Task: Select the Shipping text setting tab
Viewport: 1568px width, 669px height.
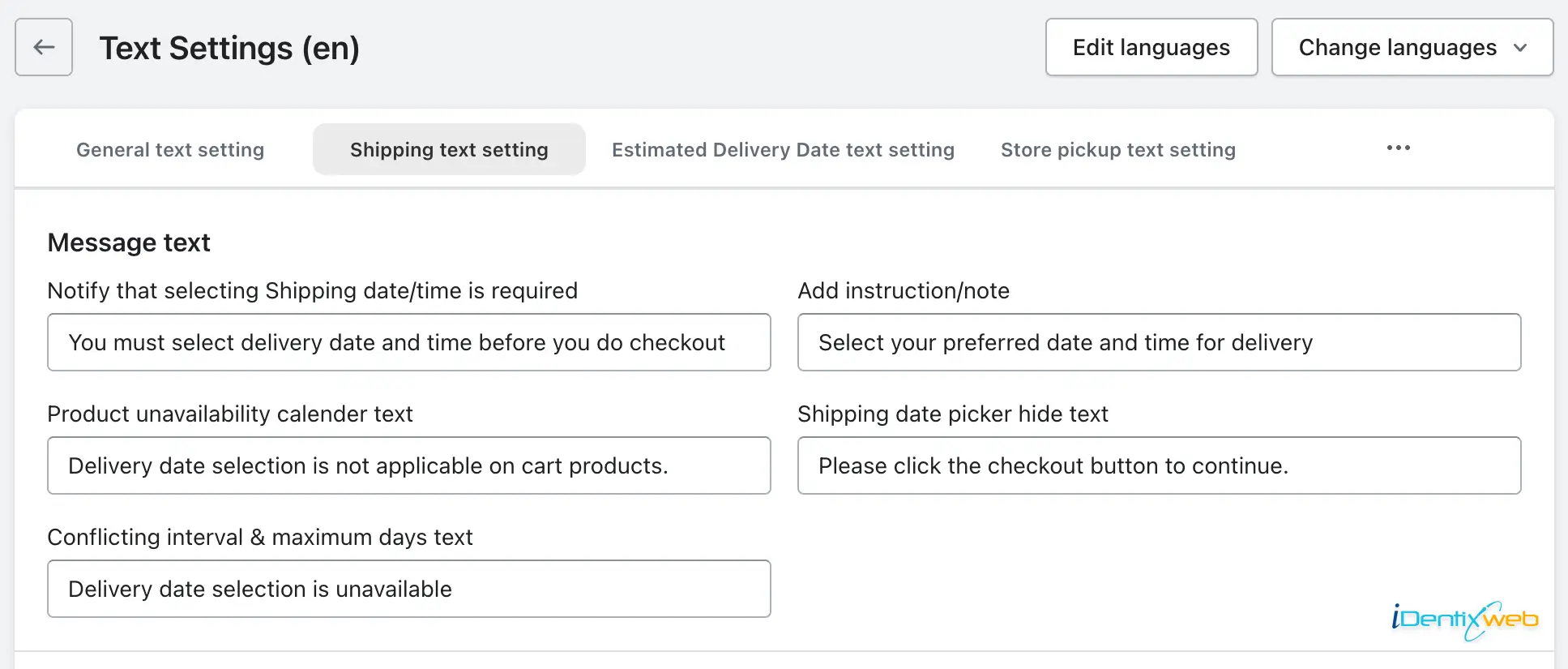Action: coord(449,150)
